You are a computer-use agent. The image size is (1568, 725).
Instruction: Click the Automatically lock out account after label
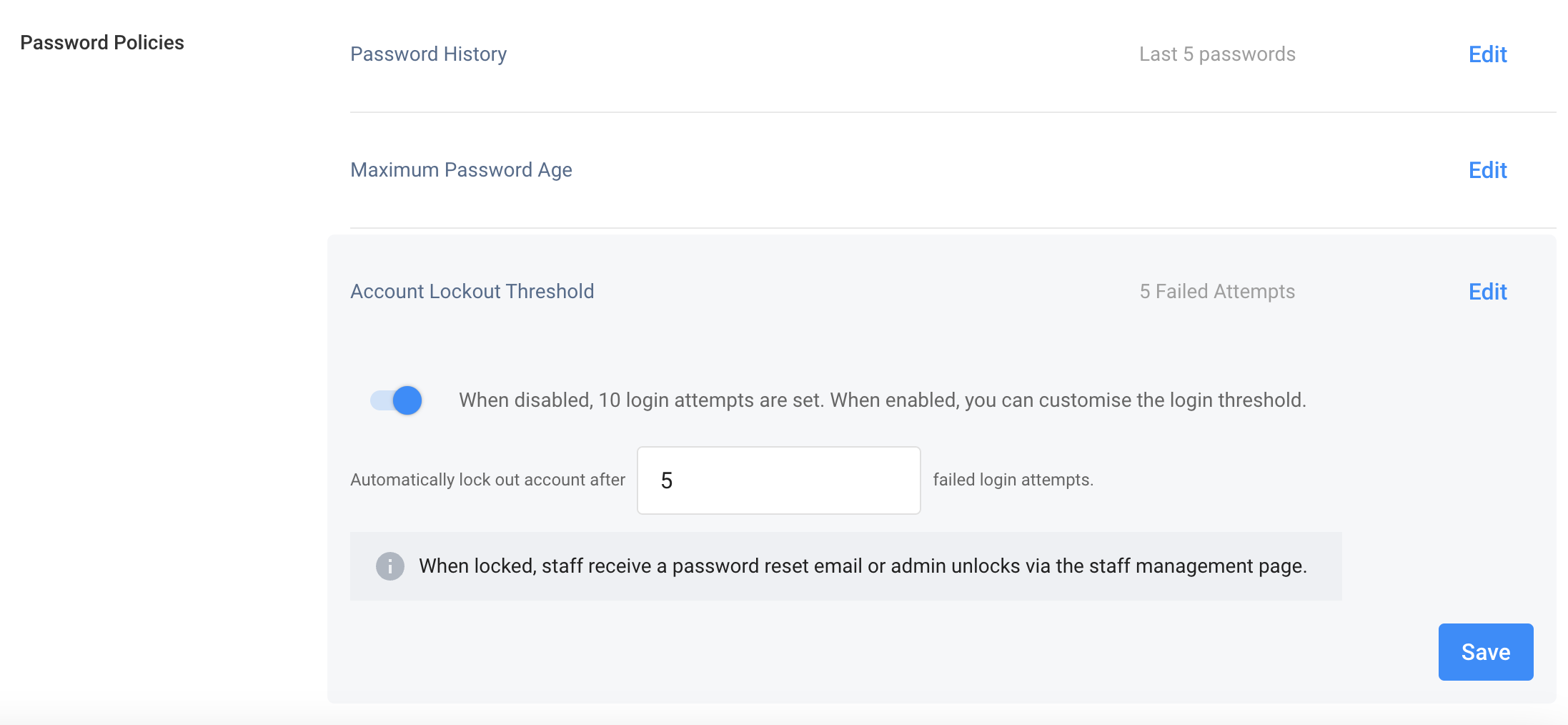click(x=487, y=480)
